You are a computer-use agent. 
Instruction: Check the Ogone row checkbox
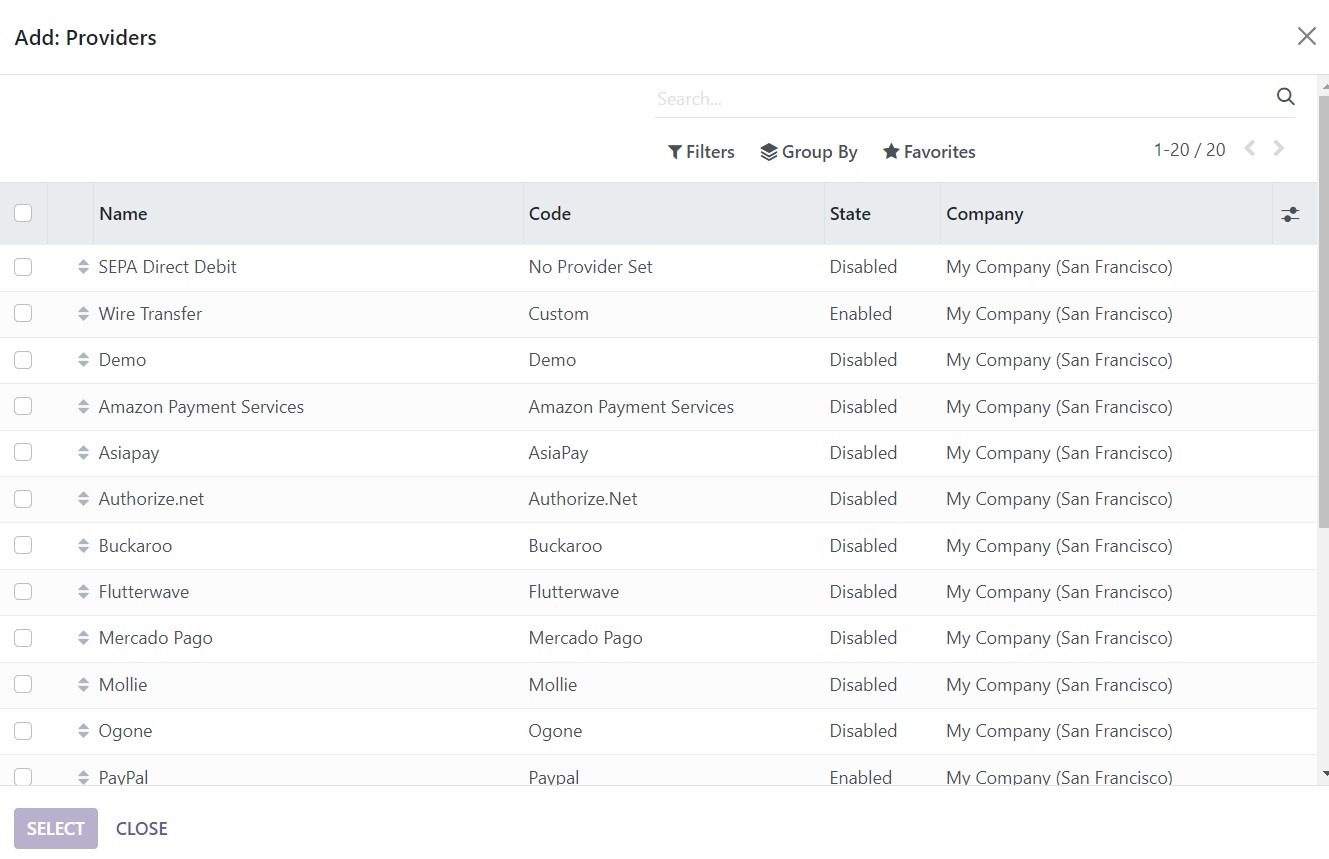tap(23, 731)
